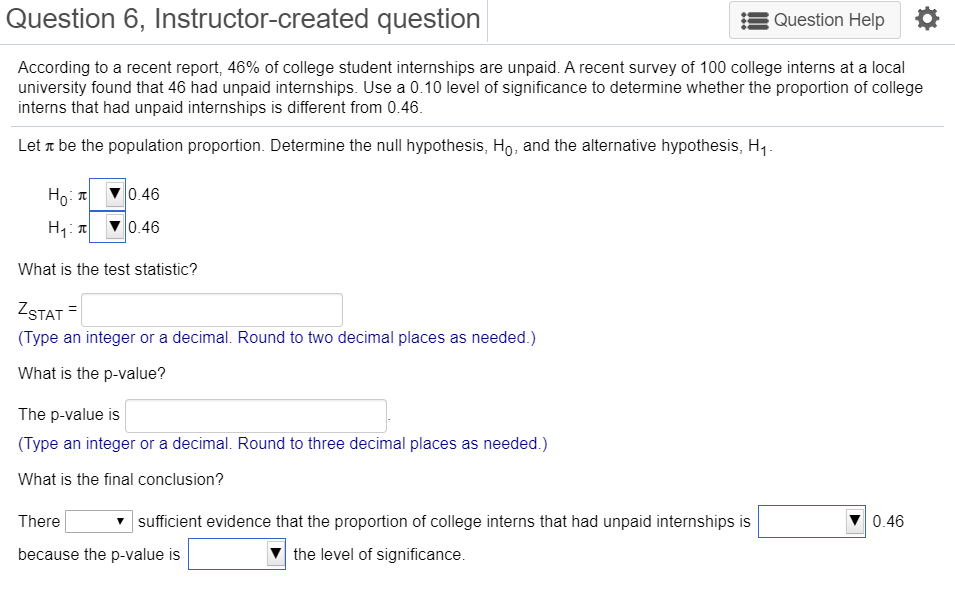Click the arrow on the dropdown before 0.46
This screenshot has height=590, width=955.
click(x=855, y=520)
